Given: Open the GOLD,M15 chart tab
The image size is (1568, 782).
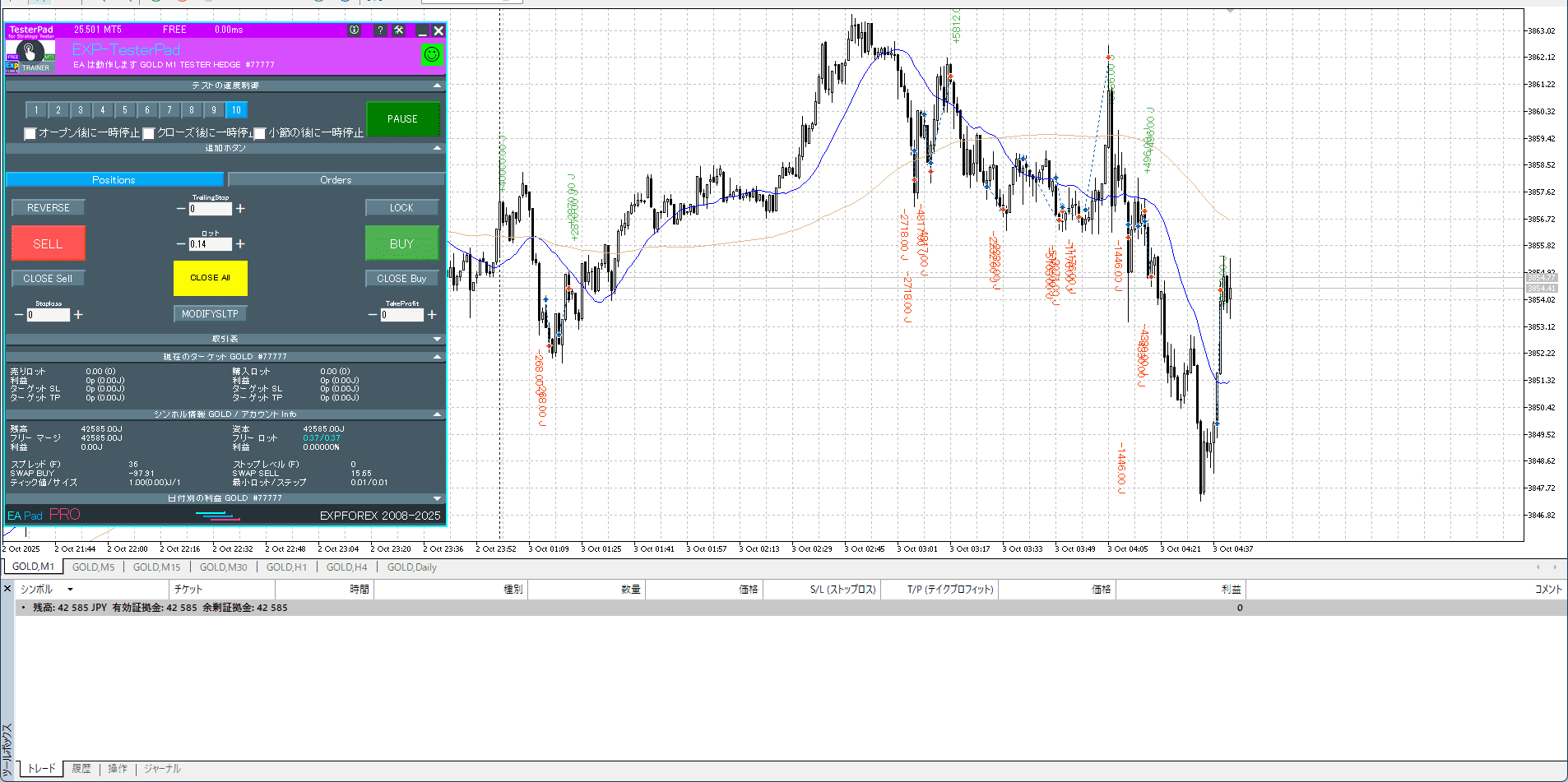Looking at the screenshot, I should (156, 567).
